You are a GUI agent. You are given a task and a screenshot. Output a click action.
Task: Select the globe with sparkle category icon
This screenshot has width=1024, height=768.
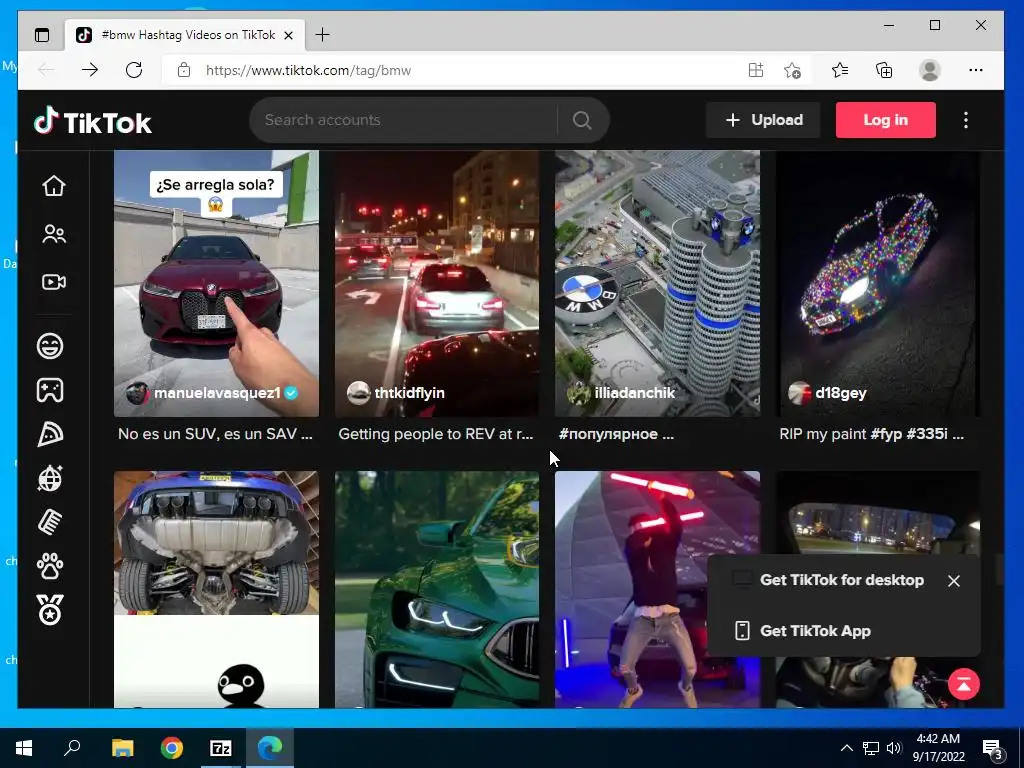(x=50, y=478)
